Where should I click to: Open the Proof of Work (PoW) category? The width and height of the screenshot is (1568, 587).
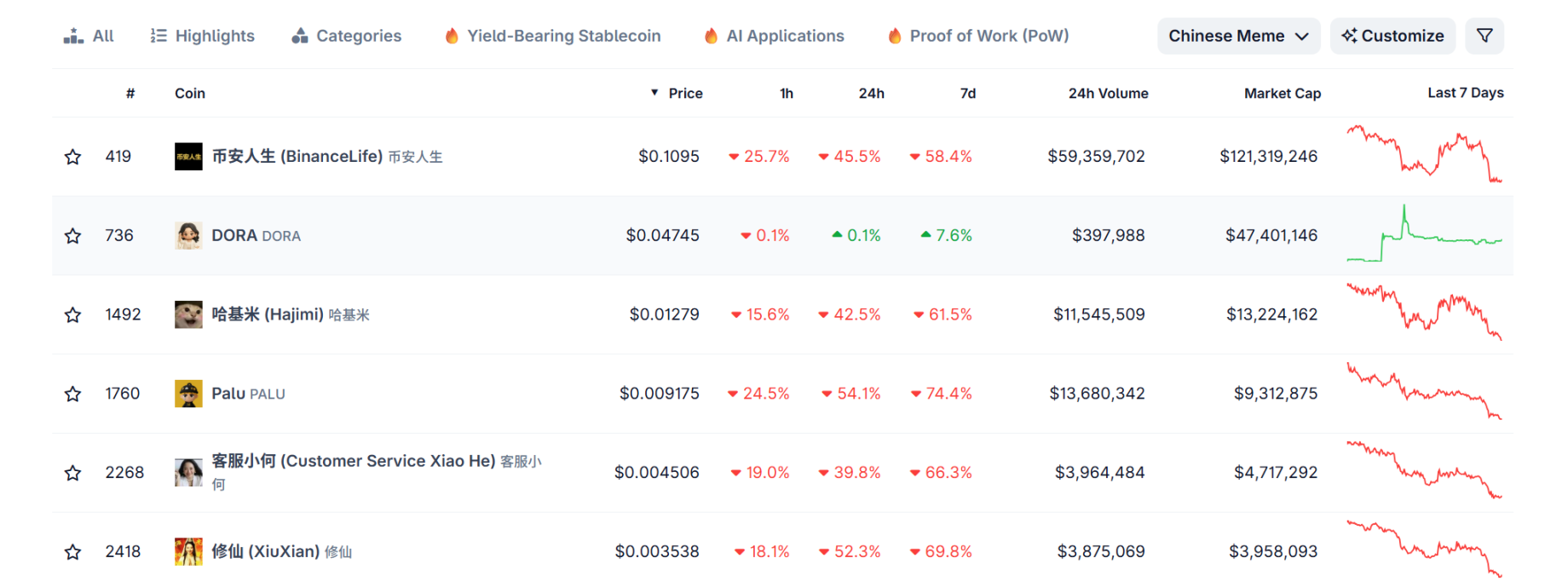[x=978, y=36]
